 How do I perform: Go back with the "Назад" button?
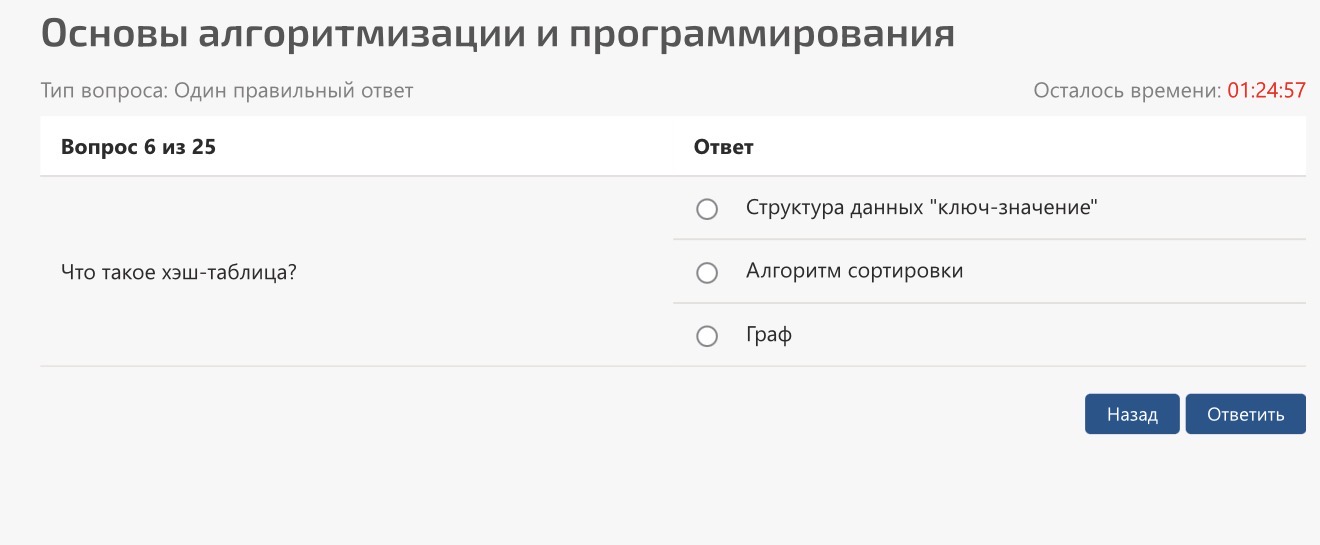click(1132, 414)
